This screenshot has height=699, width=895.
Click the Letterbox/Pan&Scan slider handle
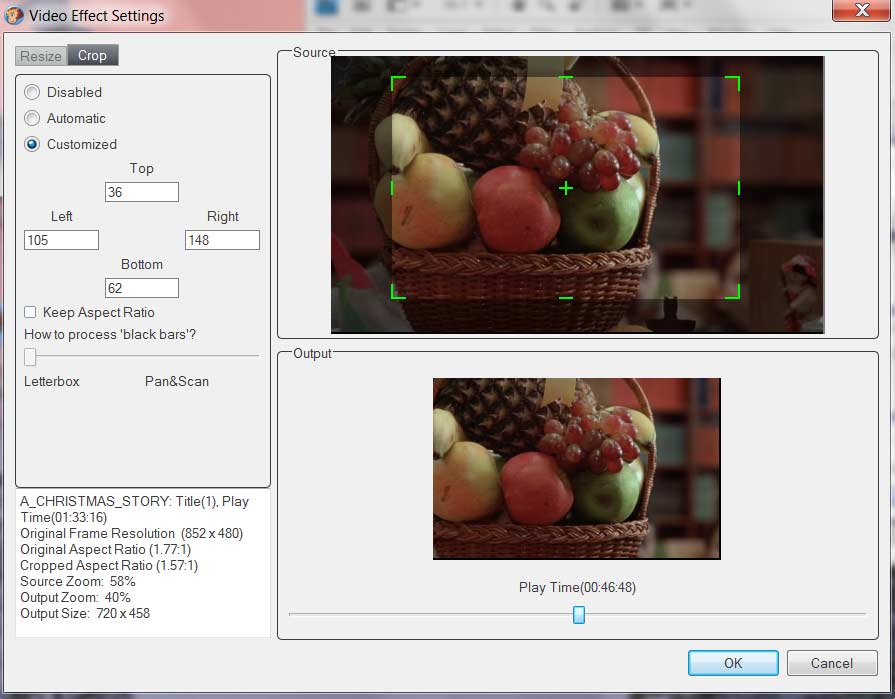[x=30, y=357]
